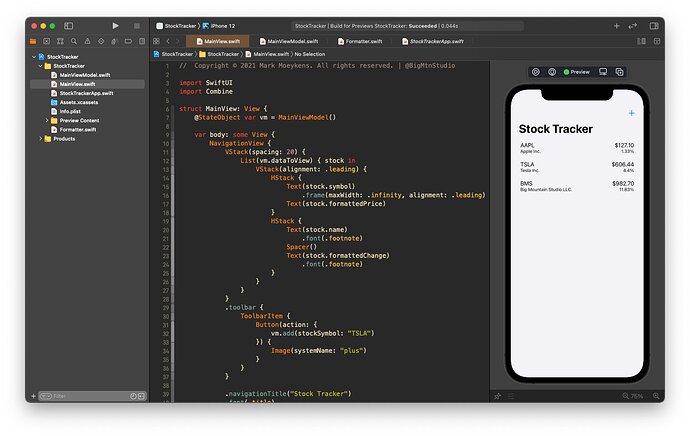Select the StockTracker scheme in the toolbar
Screen dimensions: 690x436
pos(176,26)
